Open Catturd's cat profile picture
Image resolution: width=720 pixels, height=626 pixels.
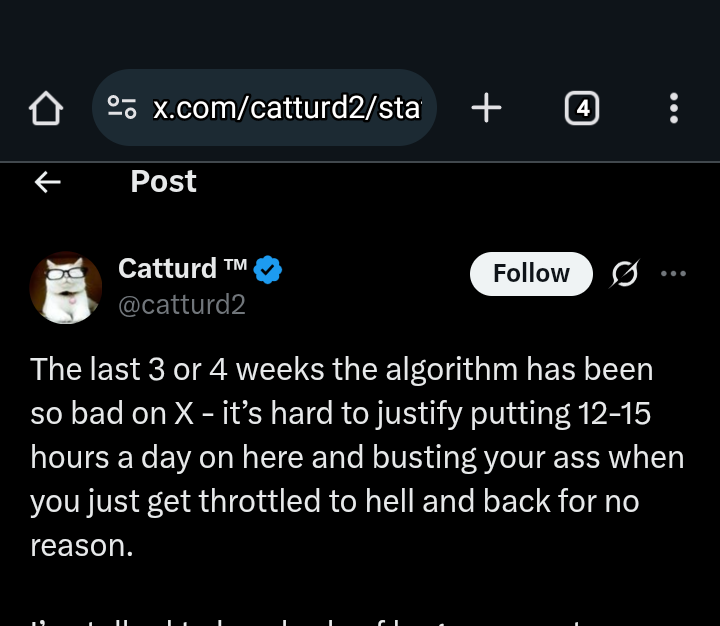[66, 288]
